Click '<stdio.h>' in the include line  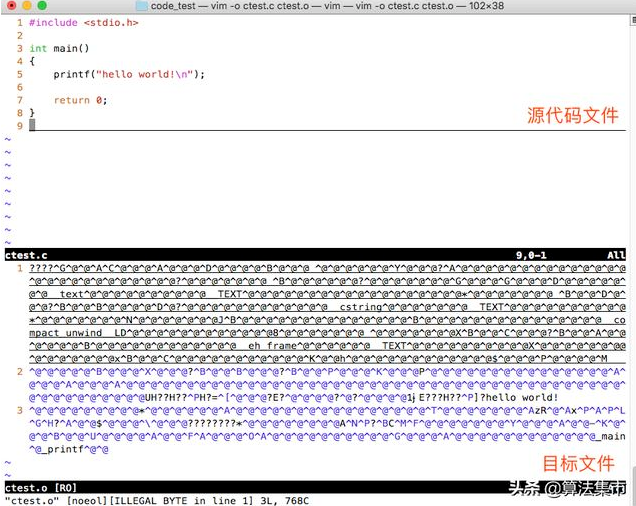[111, 23]
